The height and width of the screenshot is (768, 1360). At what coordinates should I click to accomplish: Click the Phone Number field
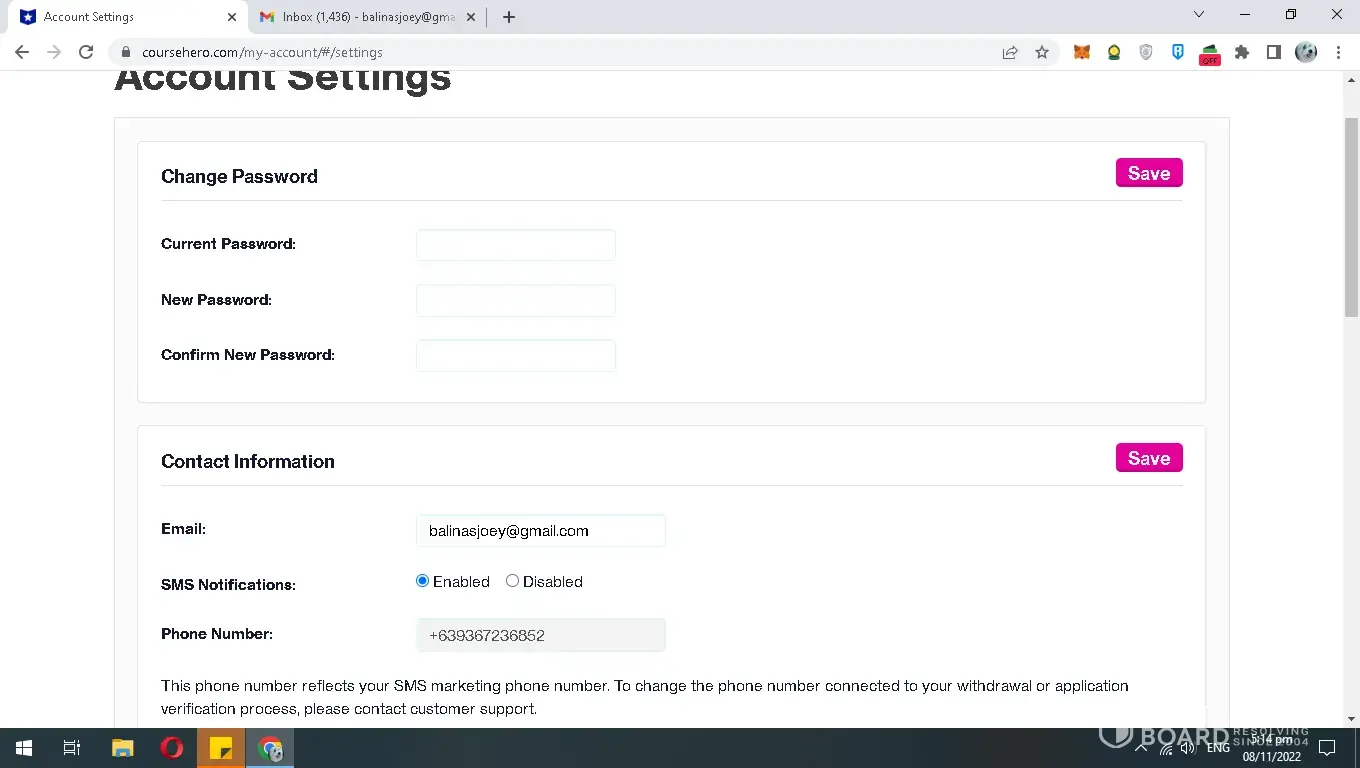541,635
